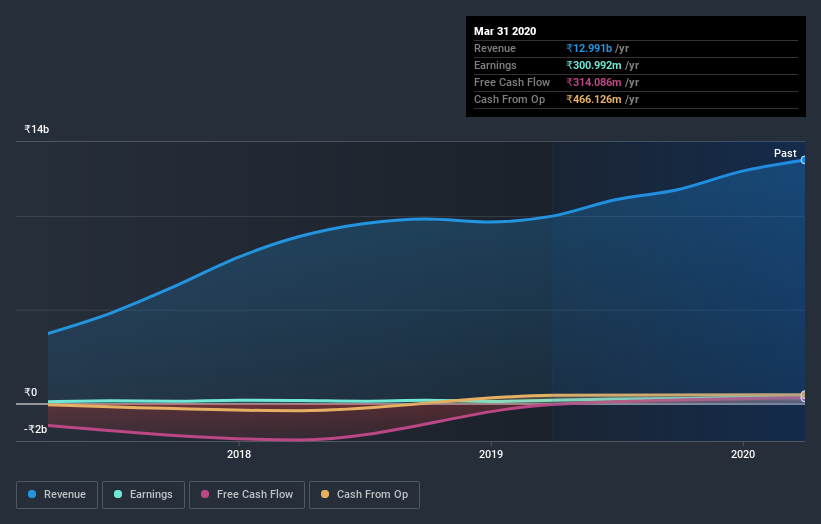The height and width of the screenshot is (524, 821).
Task: Click the ₹466.126m cash from op value
Action: pos(594,99)
